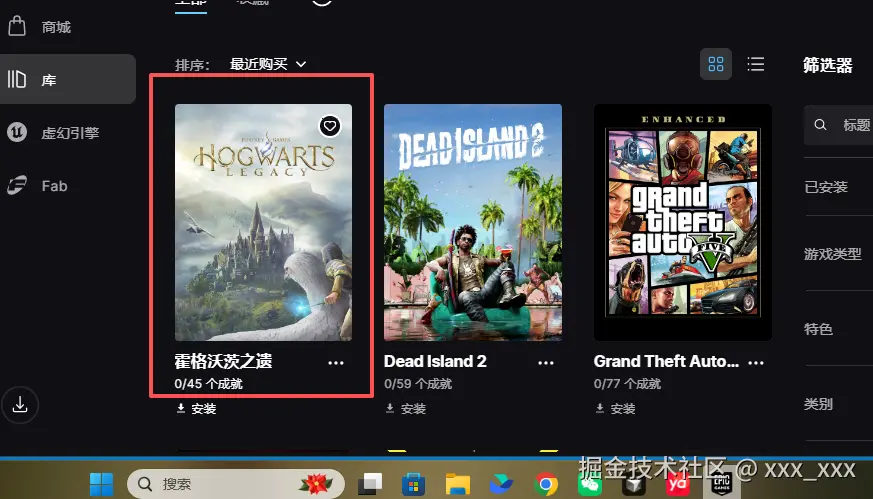Click the 标题 filter search field
The image size is (873, 499).
click(850, 125)
